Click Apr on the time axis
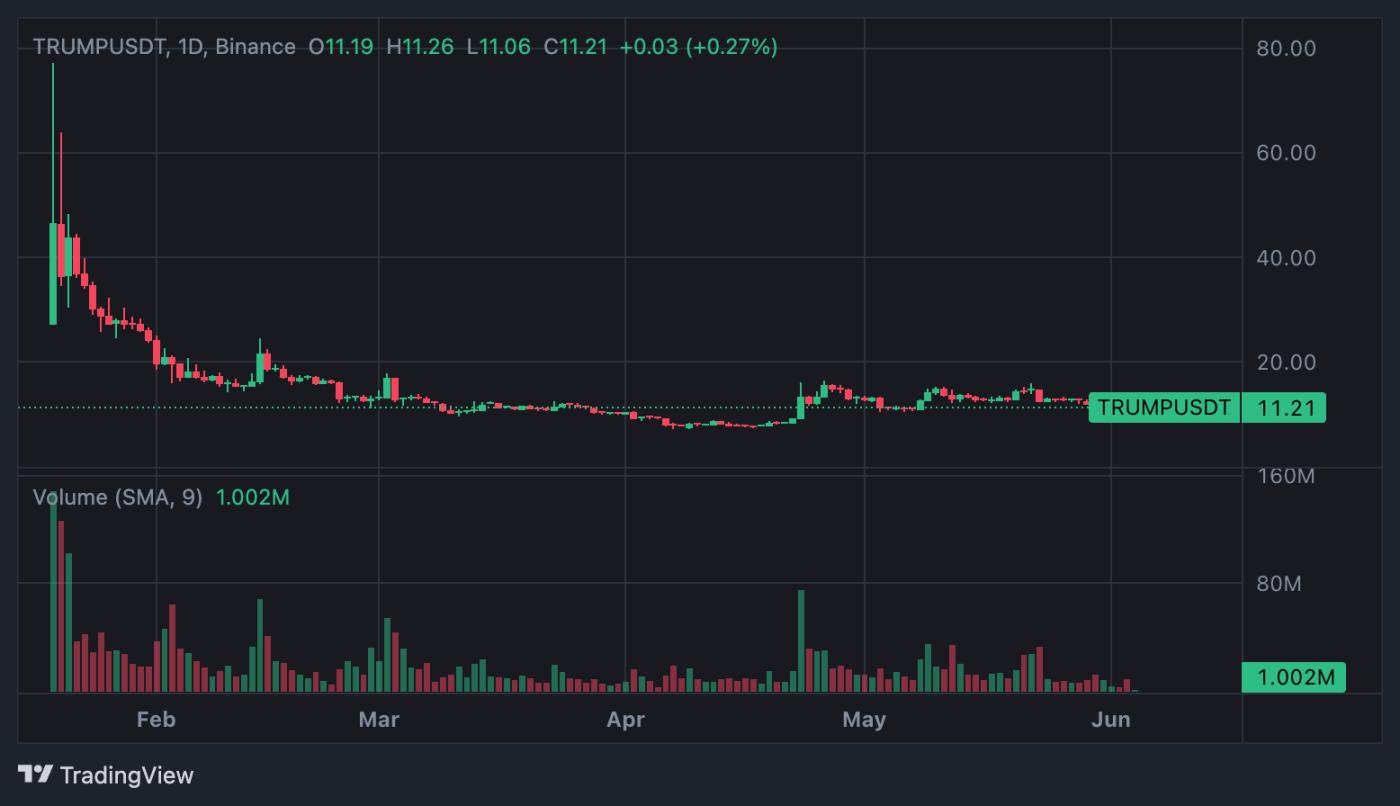The width and height of the screenshot is (1400, 806). (x=626, y=719)
